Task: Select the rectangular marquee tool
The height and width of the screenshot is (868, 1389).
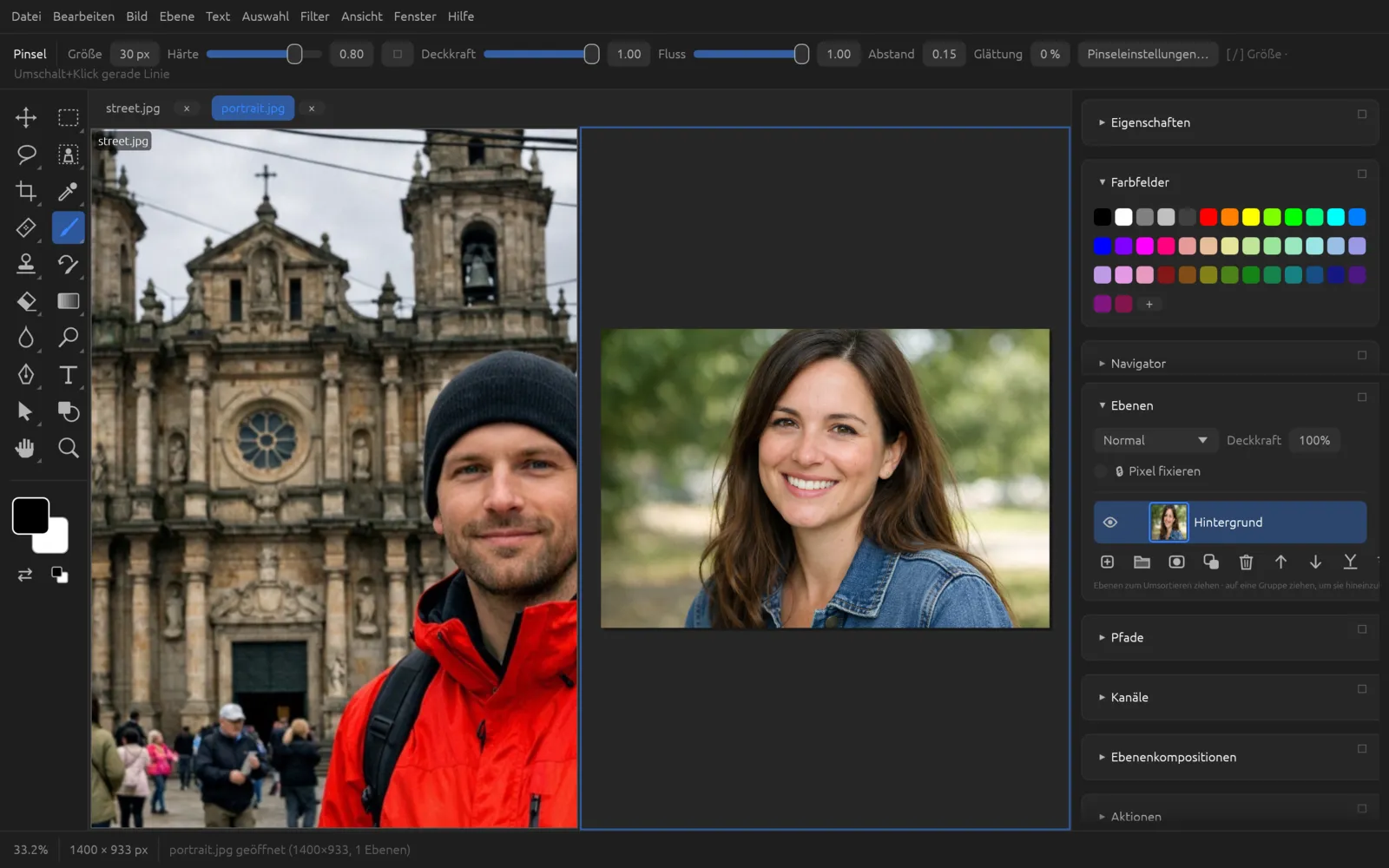Action: (x=68, y=117)
